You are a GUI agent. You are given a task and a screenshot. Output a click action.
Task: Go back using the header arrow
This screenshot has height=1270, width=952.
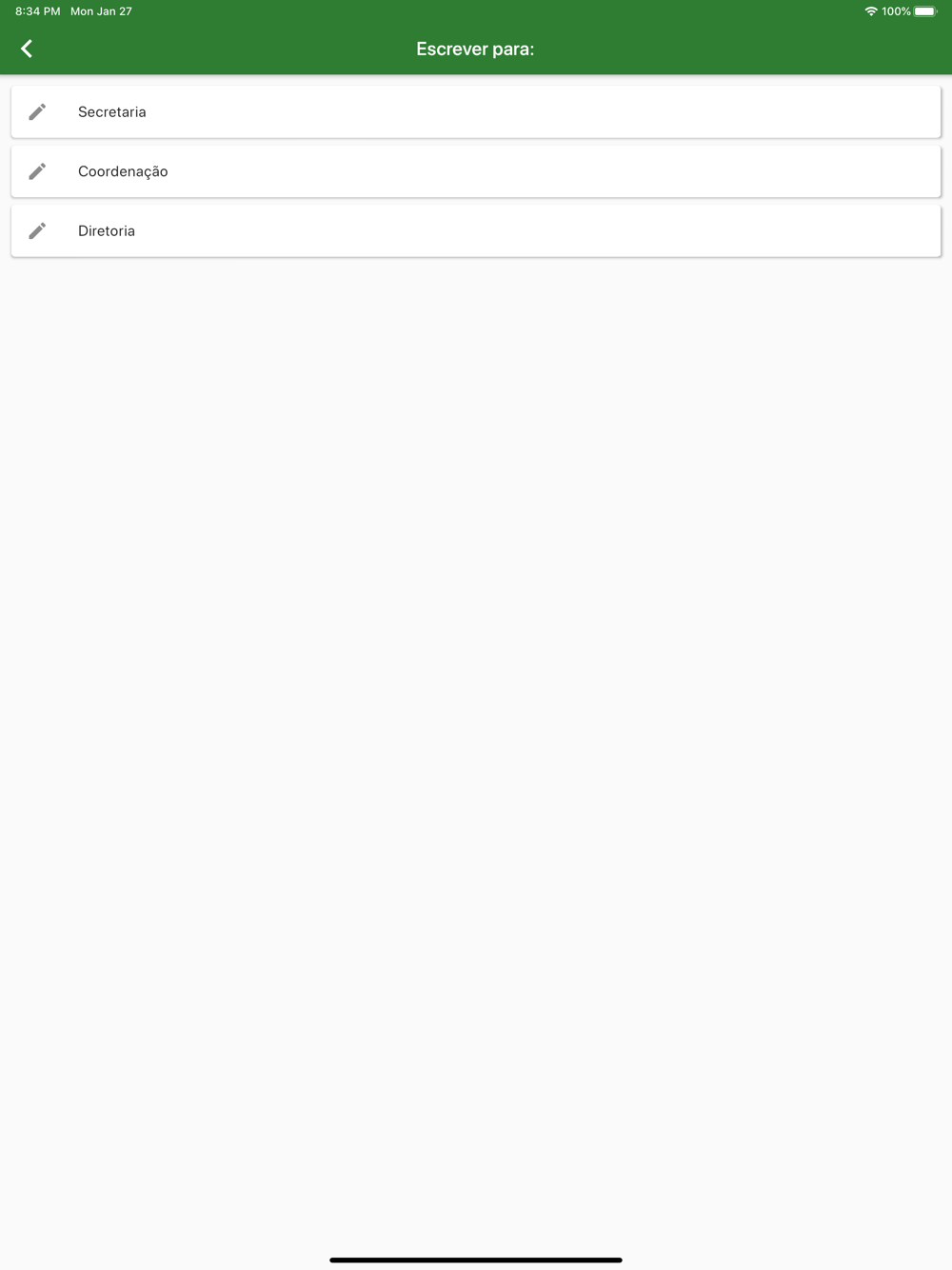(27, 49)
